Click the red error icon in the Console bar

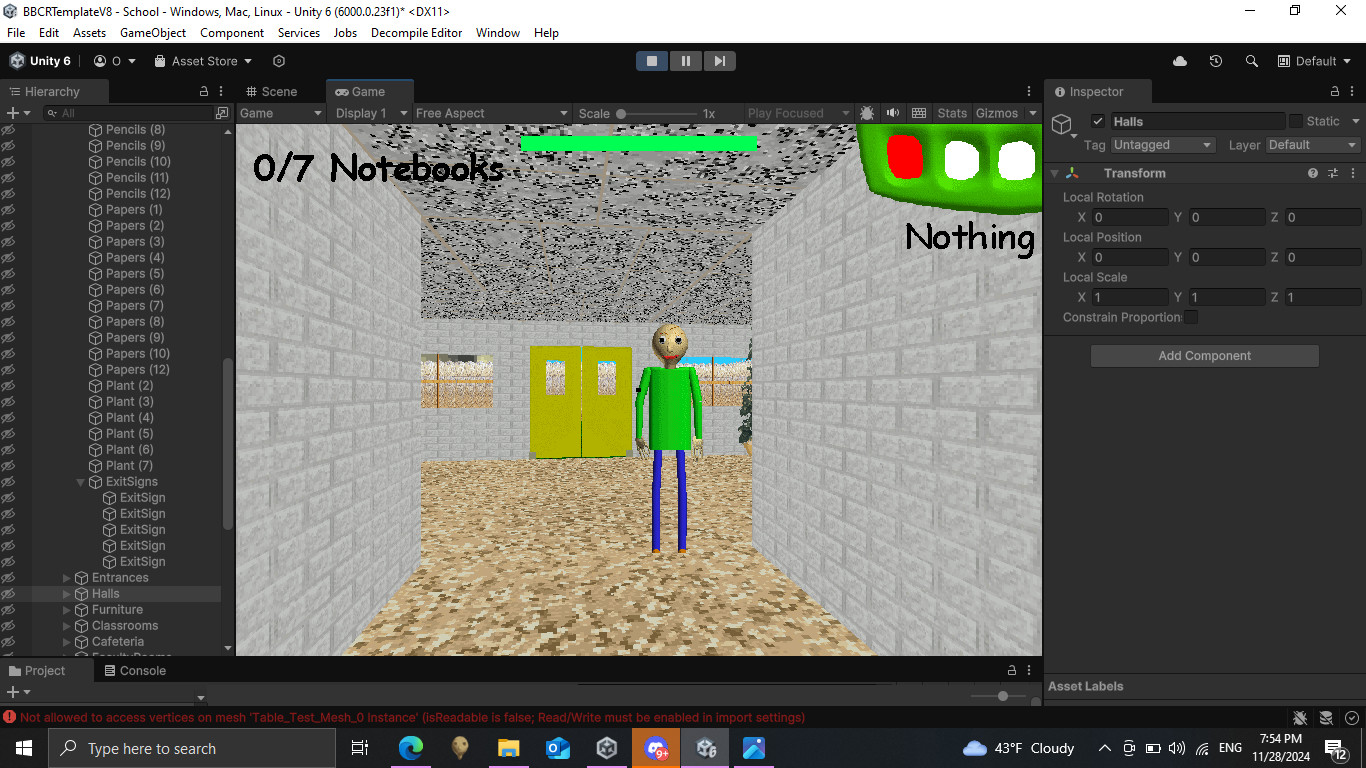pos(10,717)
